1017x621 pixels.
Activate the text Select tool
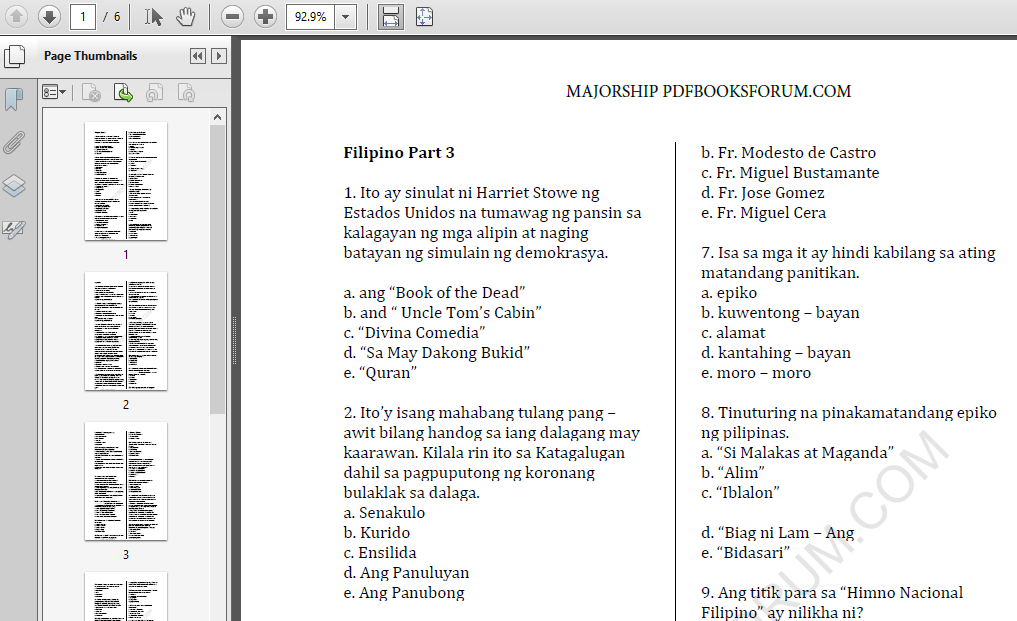coord(153,16)
